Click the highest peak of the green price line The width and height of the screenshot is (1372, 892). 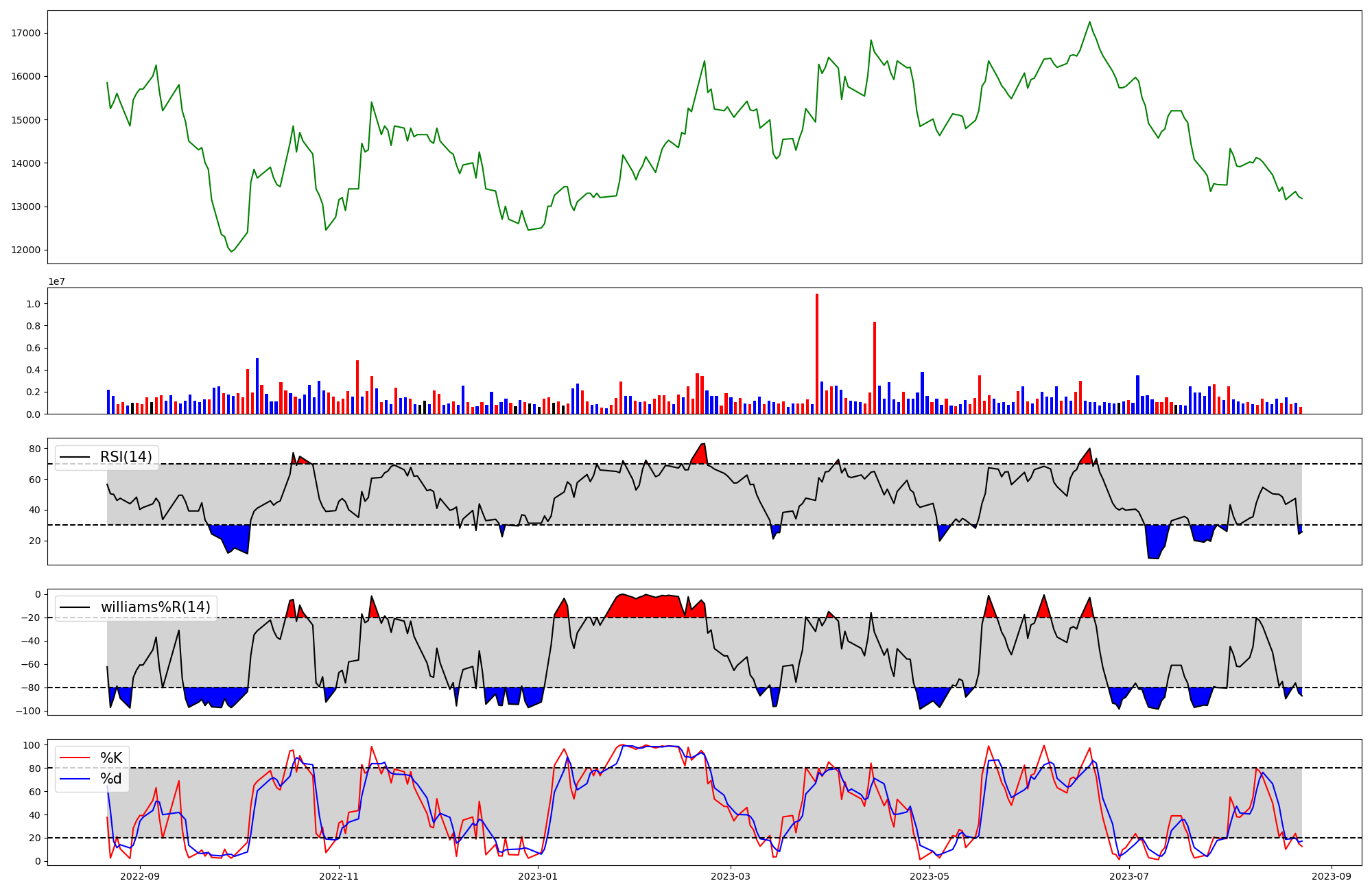tap(1089, 22)
